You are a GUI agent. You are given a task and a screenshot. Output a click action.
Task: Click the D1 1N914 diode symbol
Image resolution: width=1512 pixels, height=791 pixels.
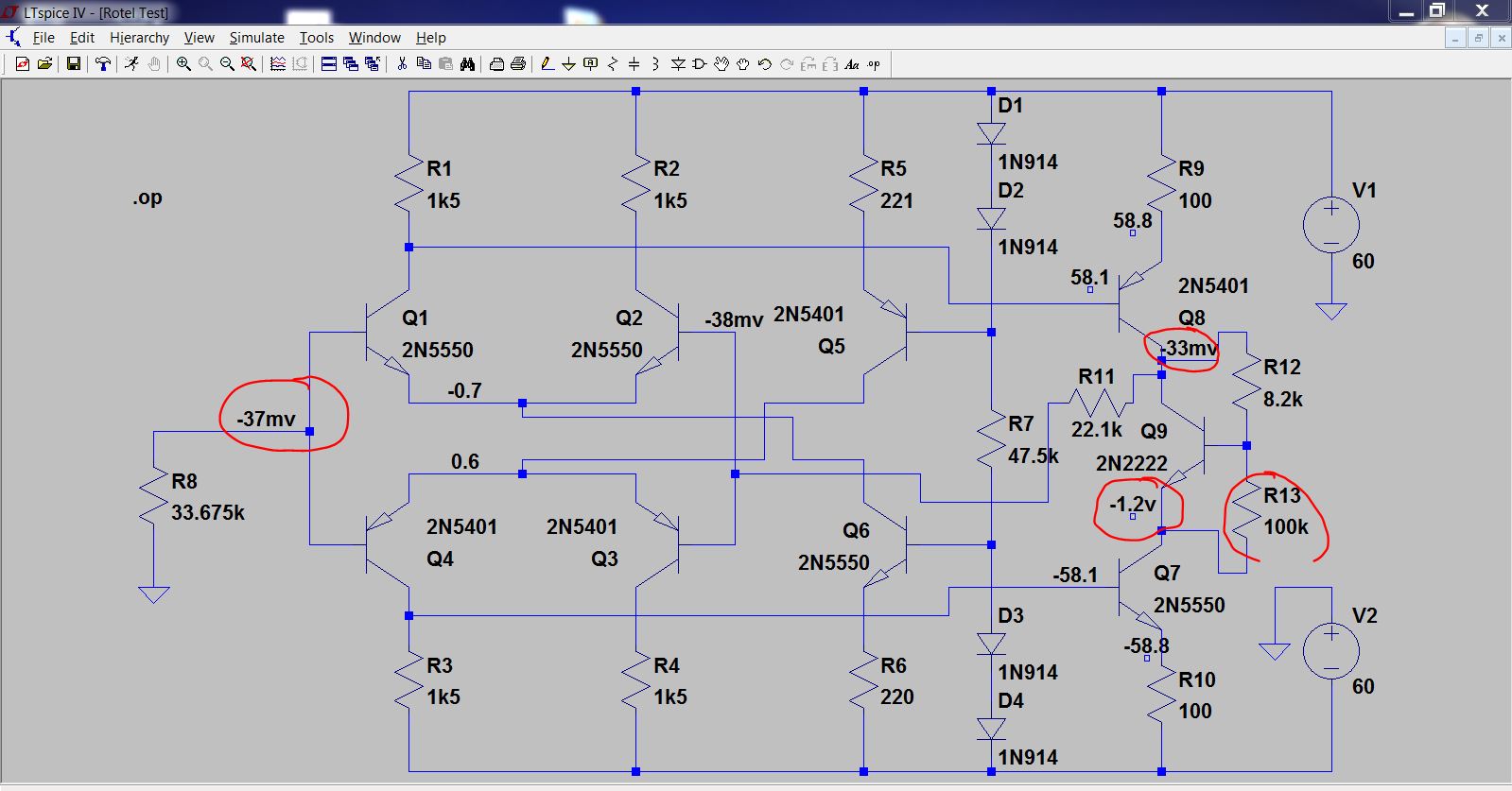coord(991,133)
